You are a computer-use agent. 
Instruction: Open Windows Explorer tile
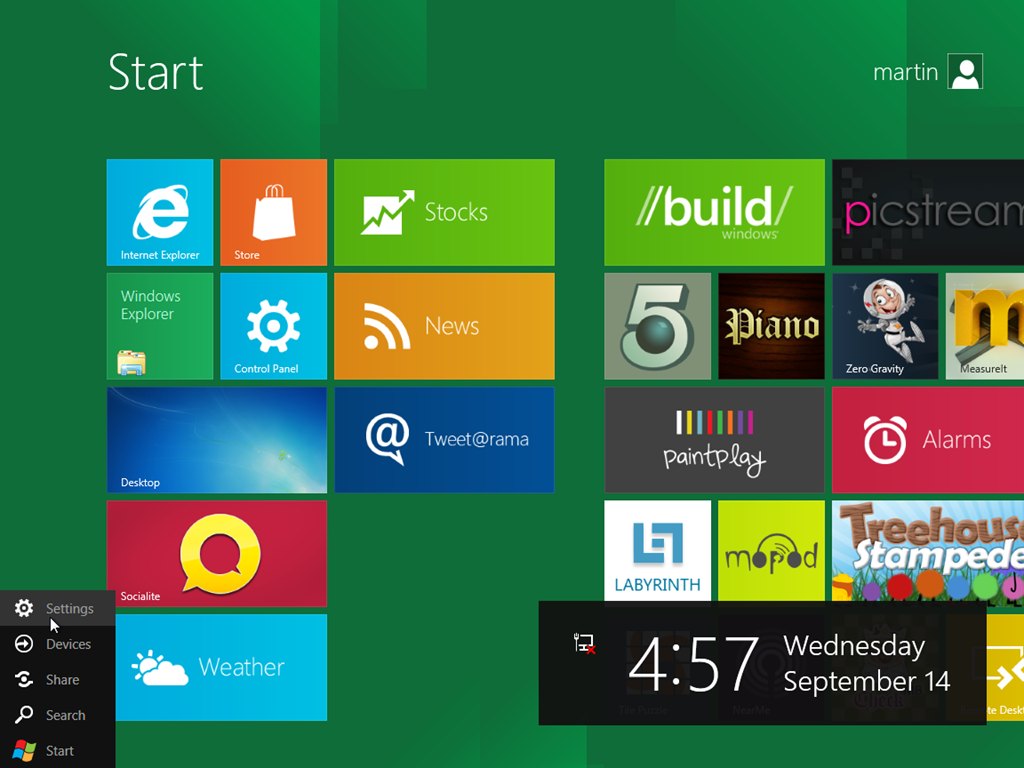pos(160,326)
